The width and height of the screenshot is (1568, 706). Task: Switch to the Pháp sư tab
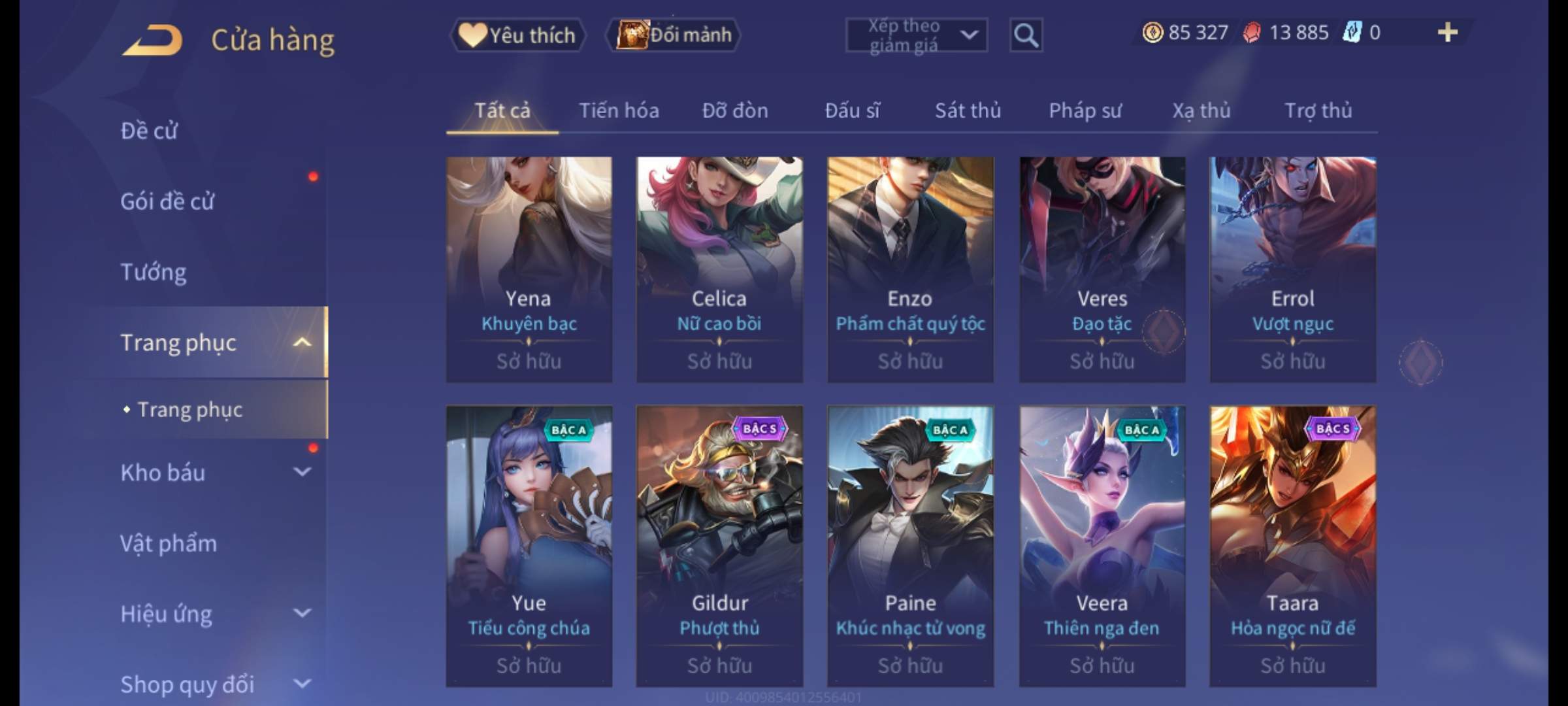tap(1085, 110)
